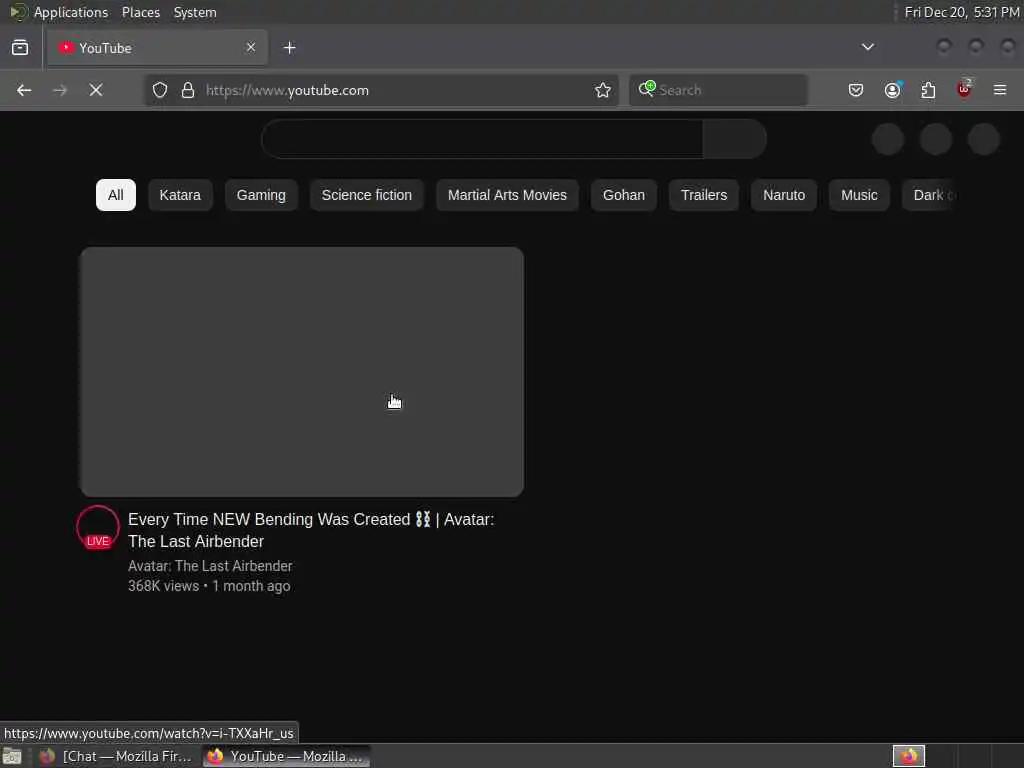
Task: Open video titled Every Time NEW Bending Was Created
Action: pos(311,530)
